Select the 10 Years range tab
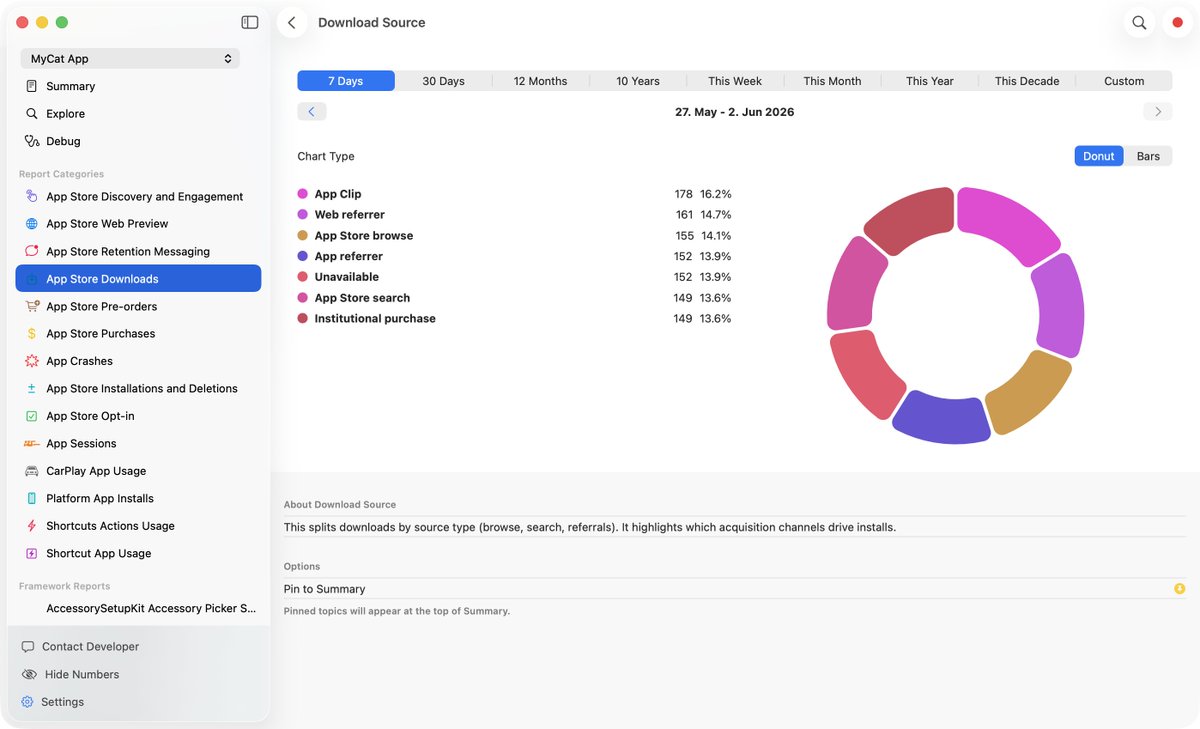The width and height of the screenshot is (1200, 729). [x=638, y=81]
